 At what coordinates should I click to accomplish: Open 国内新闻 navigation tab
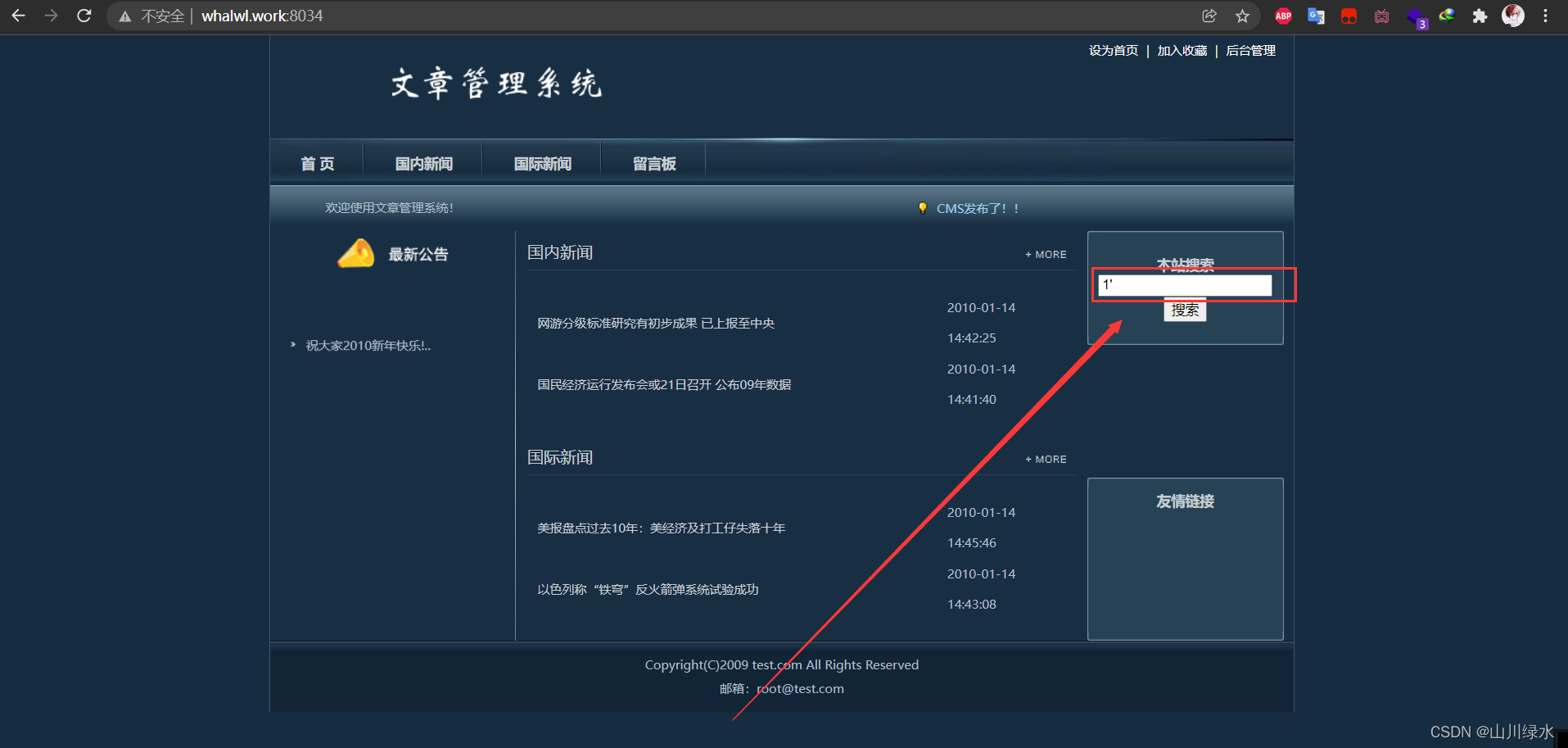click(423, 164)
